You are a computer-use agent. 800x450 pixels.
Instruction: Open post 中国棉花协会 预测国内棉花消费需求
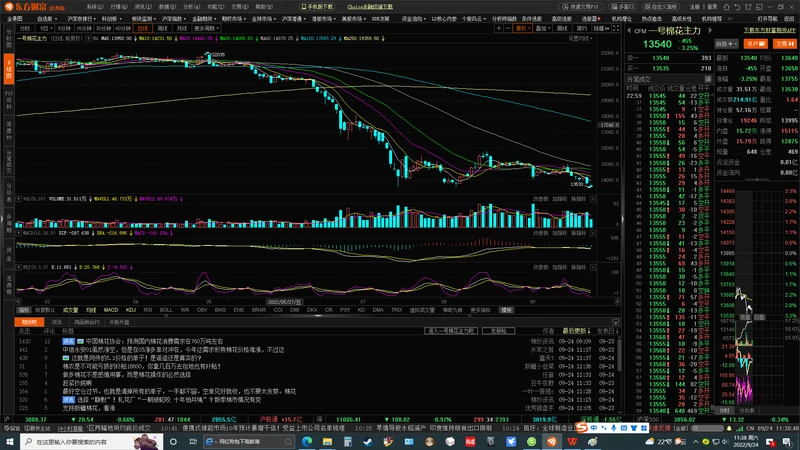(155, 341)
